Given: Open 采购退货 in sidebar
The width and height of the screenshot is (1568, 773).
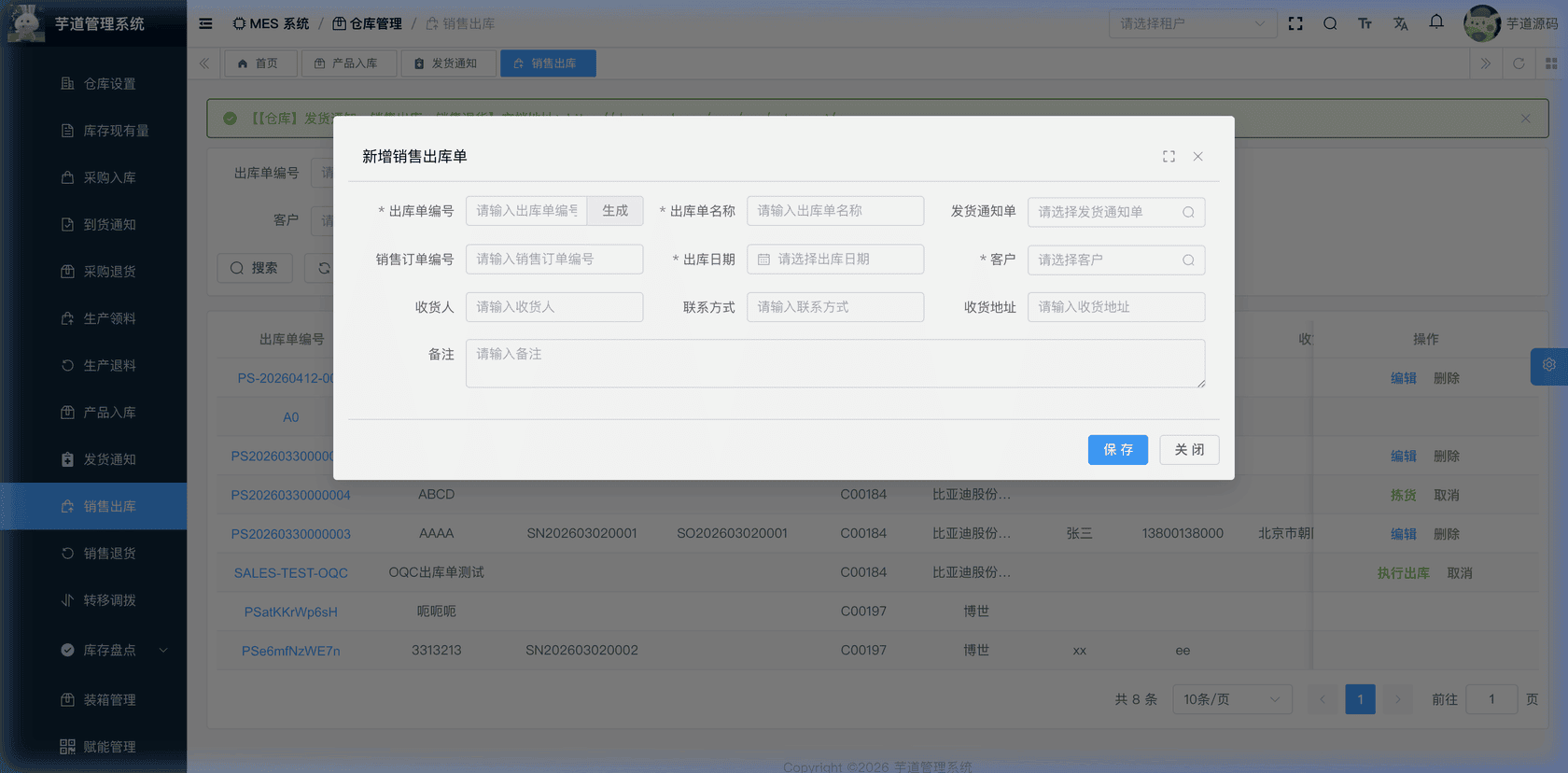Looking at the screenshot, I should click(93, 272).
